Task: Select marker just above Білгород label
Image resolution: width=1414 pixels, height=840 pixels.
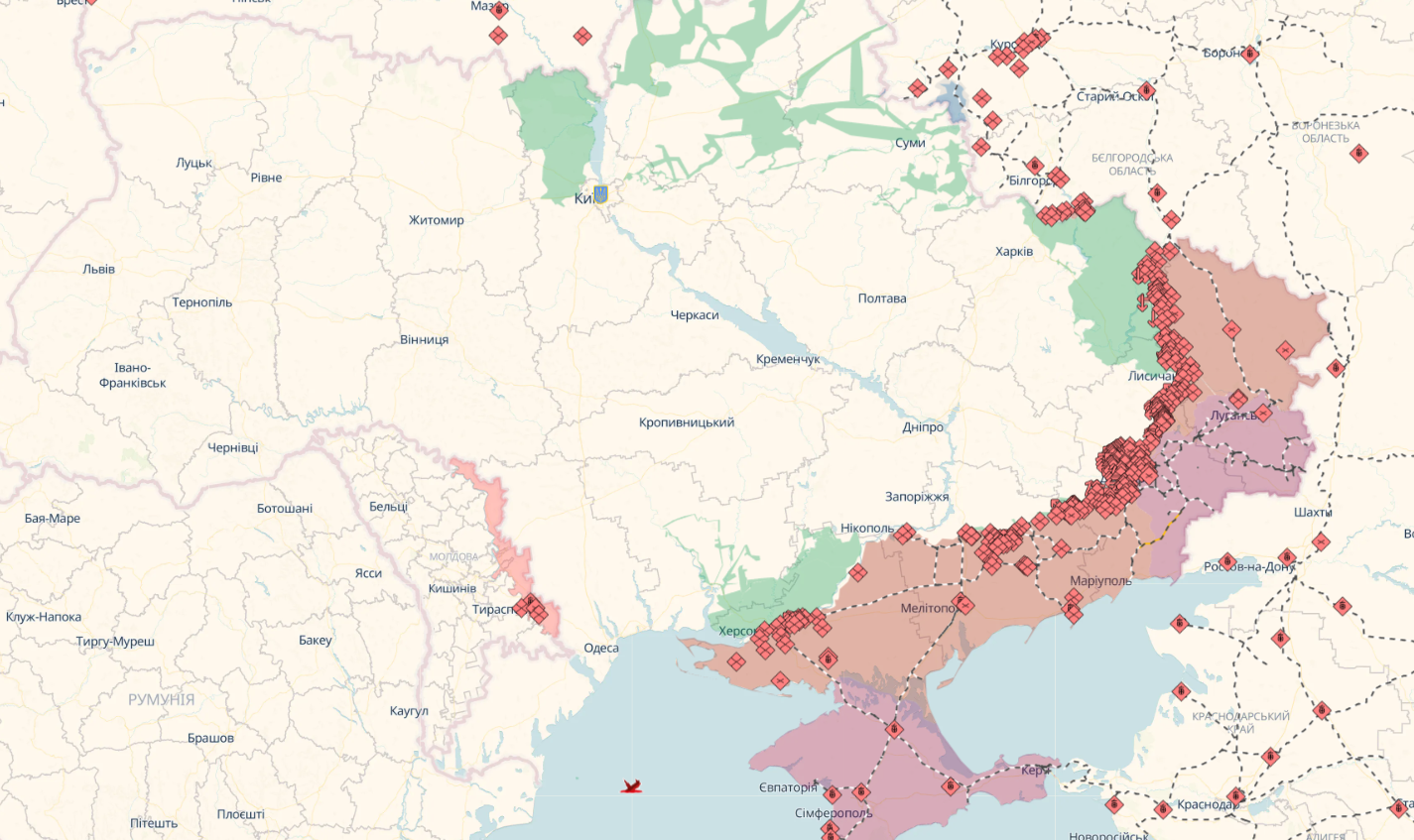Action: (x=1035, y=166)
